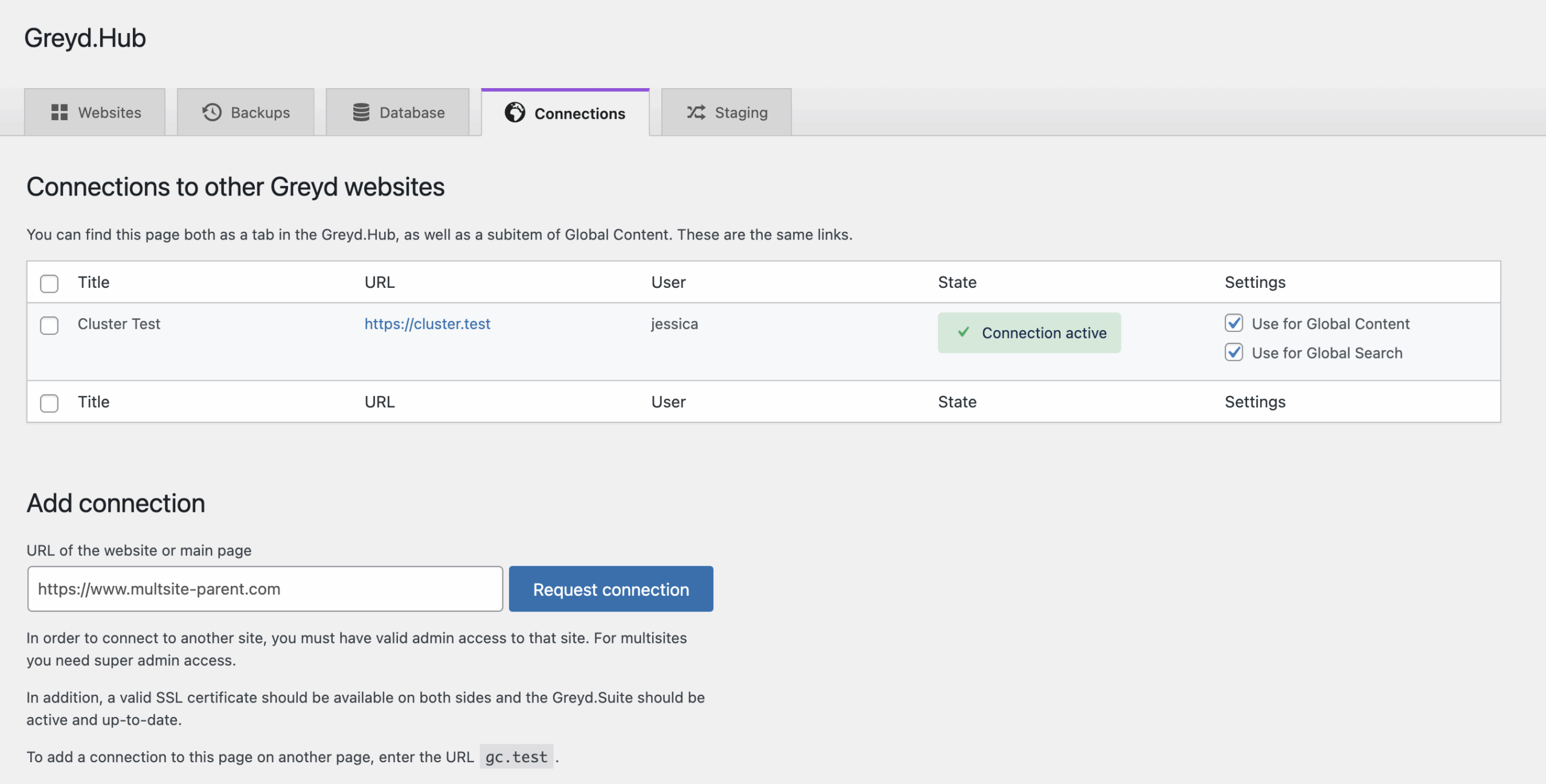Viewport: 1546px width, 784px height.
Task: Check the Cluster Test row checkbox
Action: (49, 325)
